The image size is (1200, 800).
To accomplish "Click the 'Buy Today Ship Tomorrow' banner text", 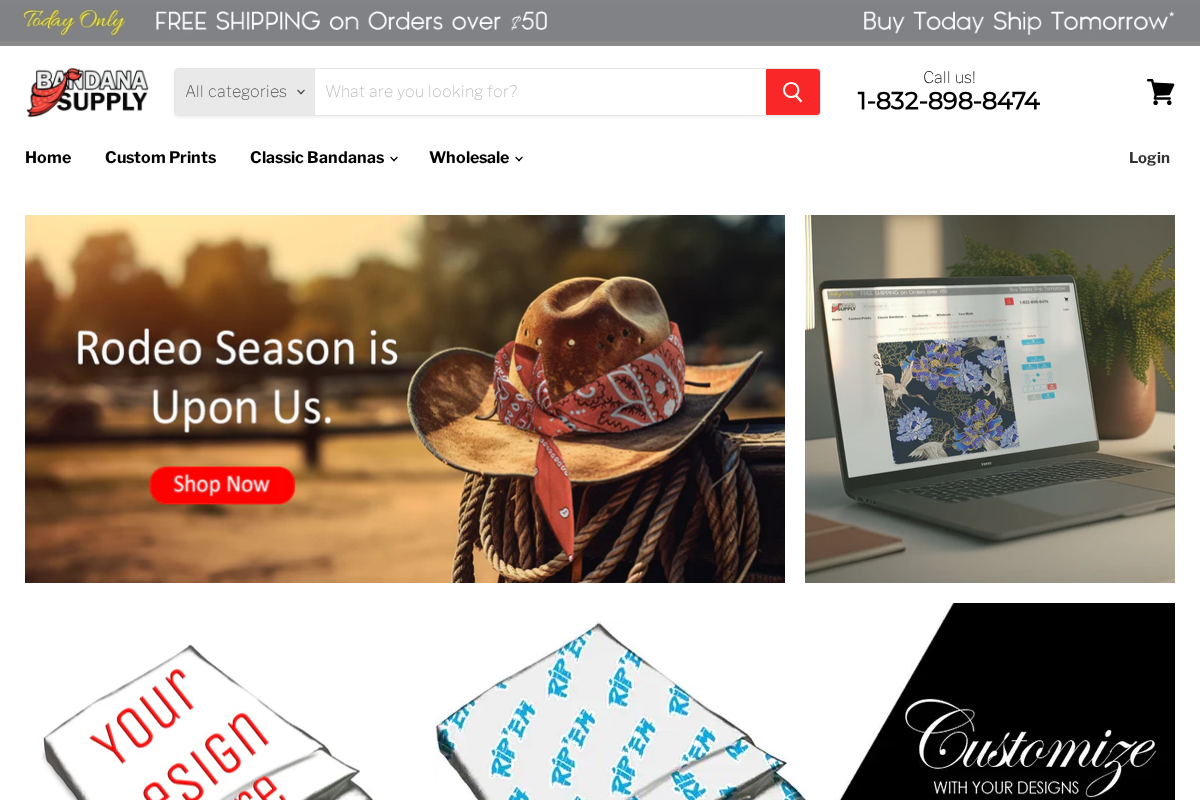I will pos(1018,21).
